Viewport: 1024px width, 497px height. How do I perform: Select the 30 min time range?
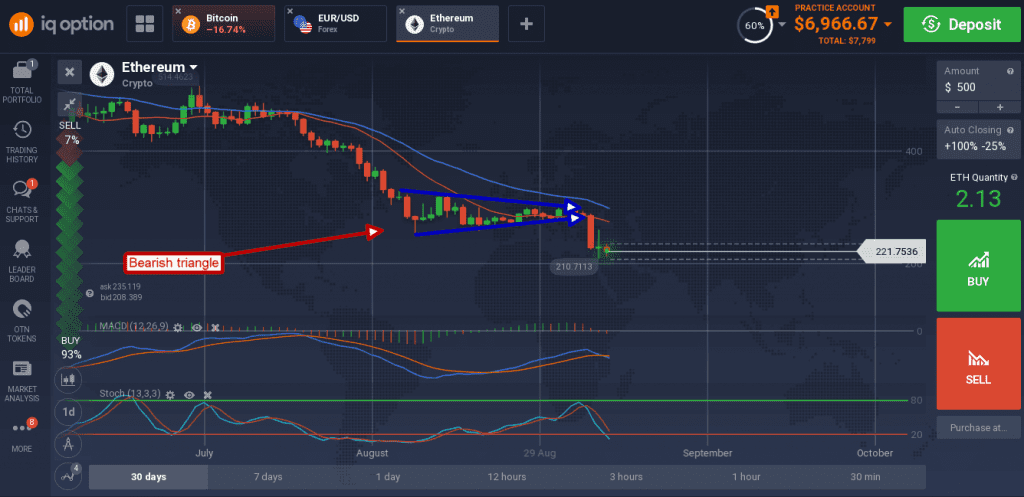[865, 477]
